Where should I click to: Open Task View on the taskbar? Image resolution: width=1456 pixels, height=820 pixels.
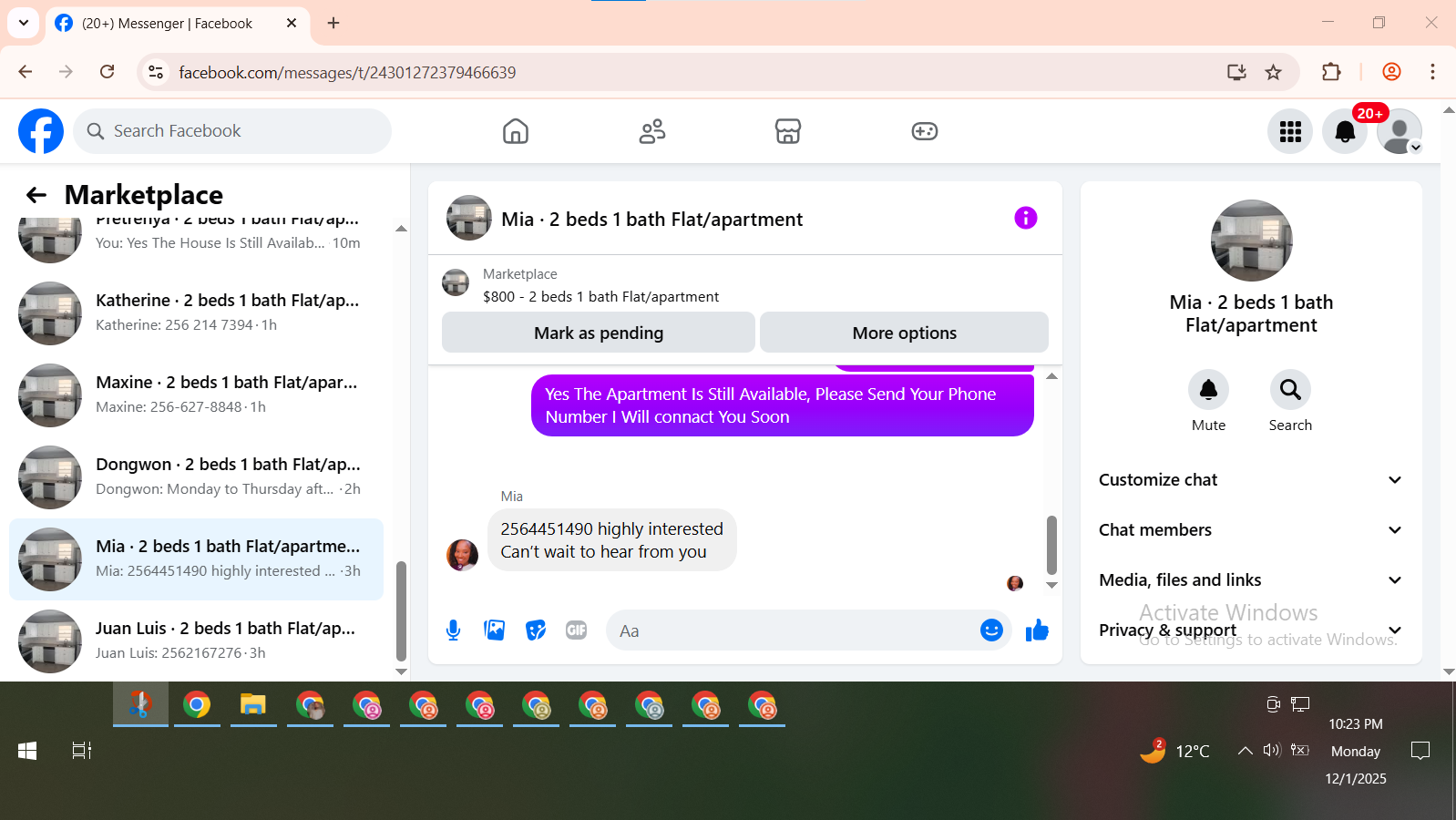point(82,751)
